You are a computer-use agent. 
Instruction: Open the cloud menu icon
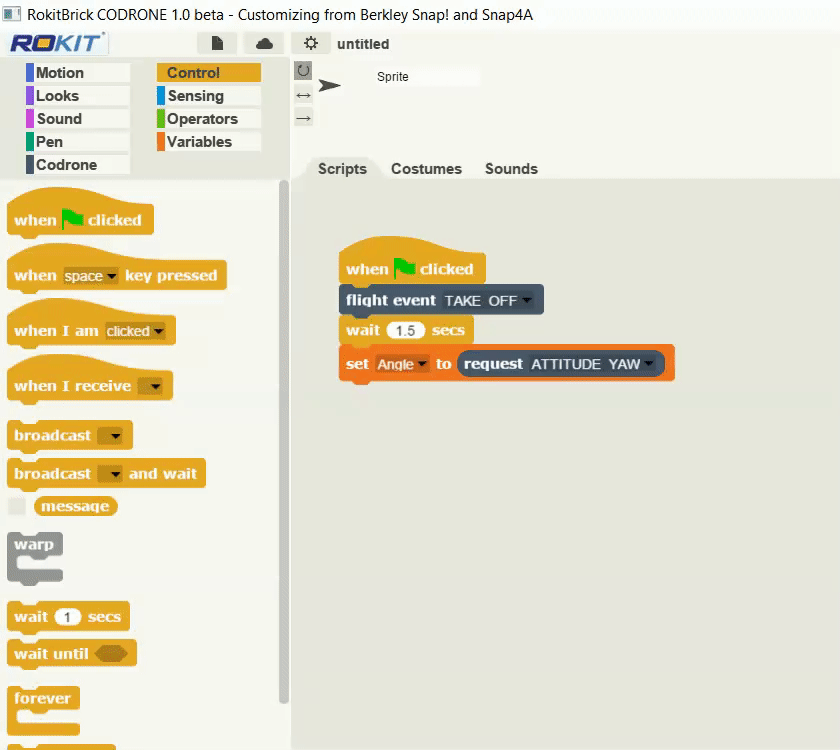[x=264, y=43]
